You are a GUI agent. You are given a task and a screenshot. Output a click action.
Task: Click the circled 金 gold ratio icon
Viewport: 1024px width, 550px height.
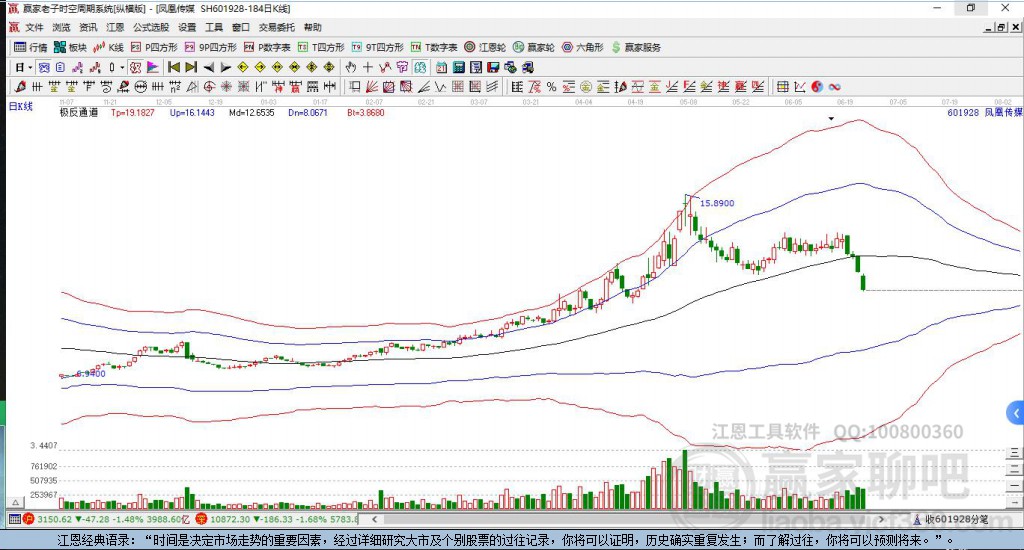pyautogui.click(x=586, y=87)
